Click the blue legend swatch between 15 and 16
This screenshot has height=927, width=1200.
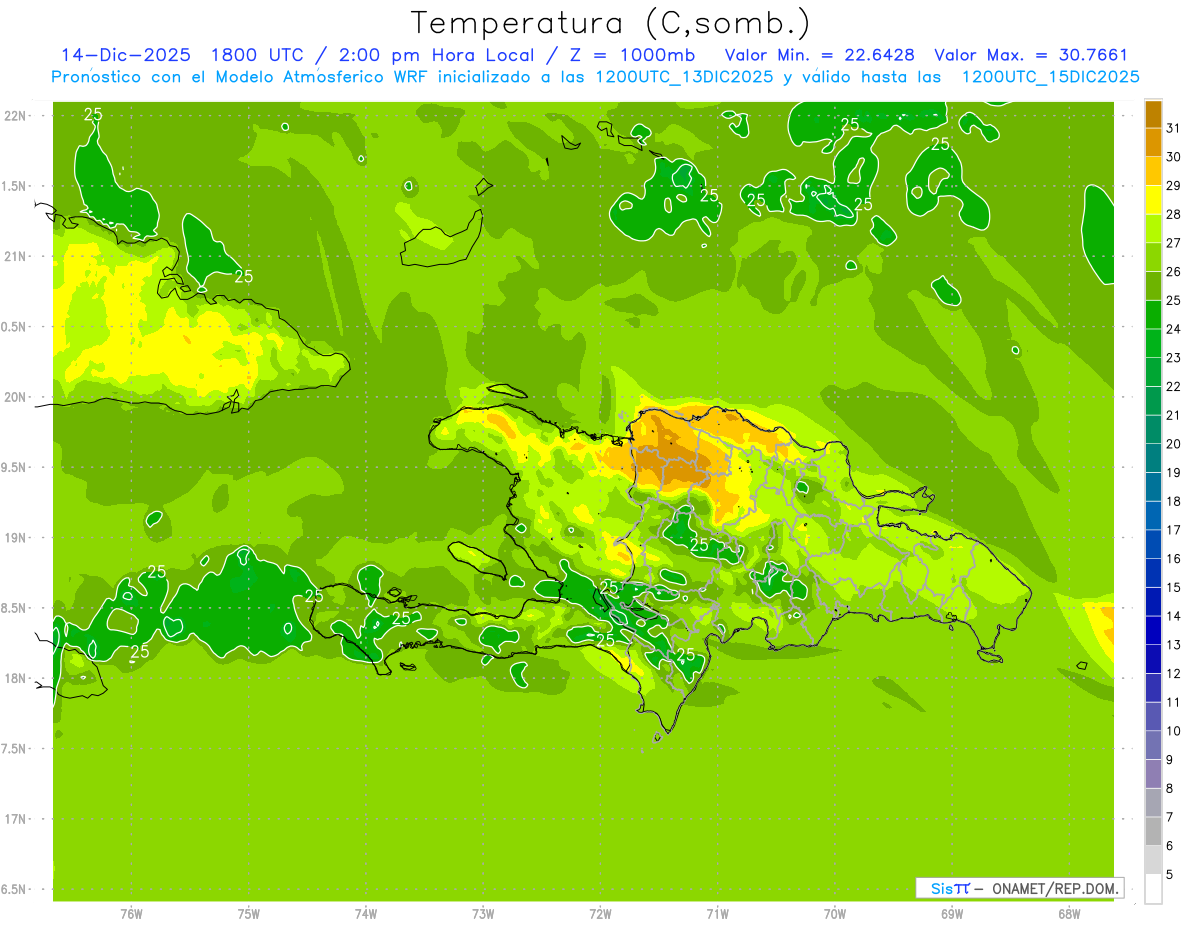(1153, 573)
